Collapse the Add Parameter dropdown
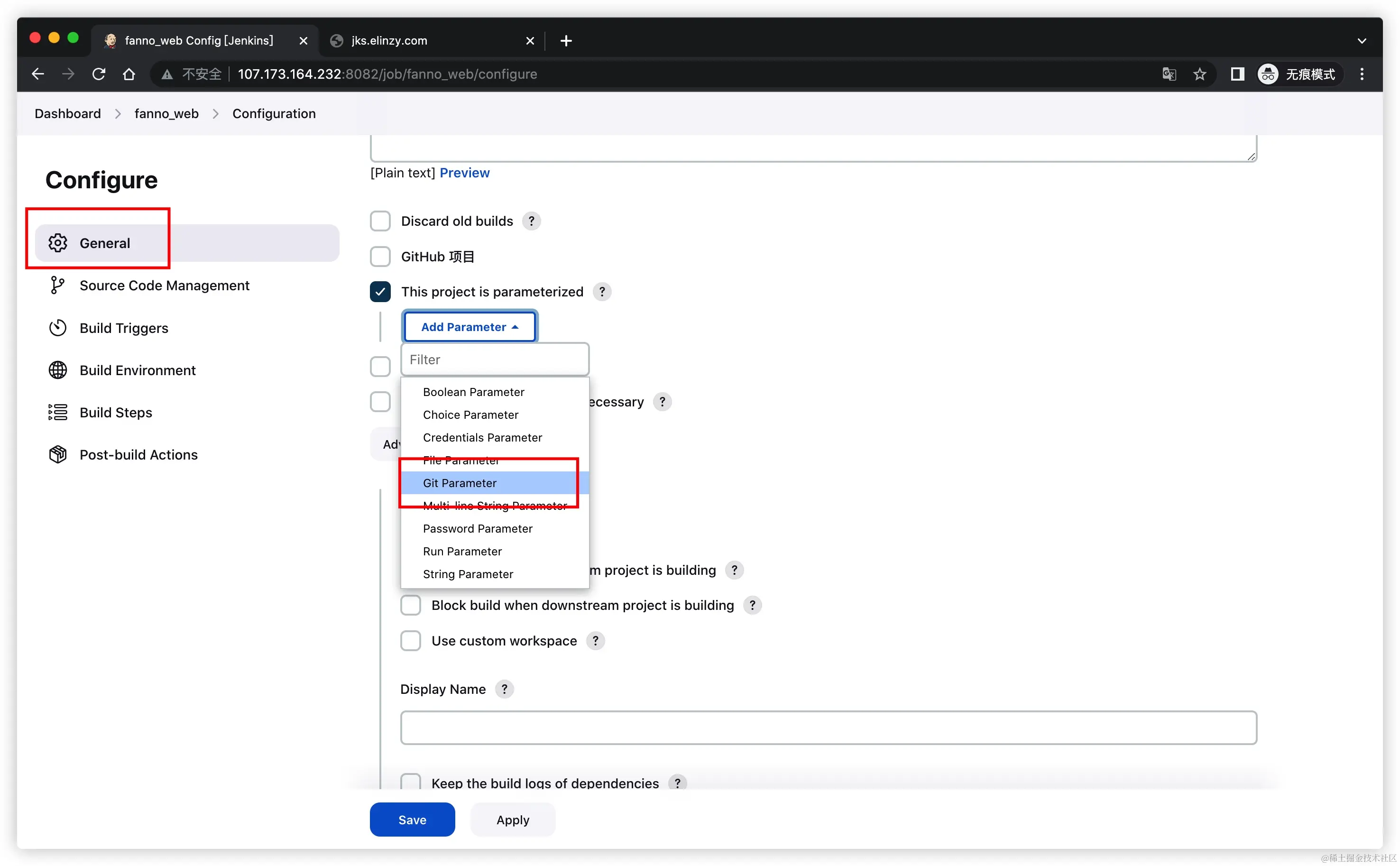Image resolution: width=1400 pixels, height=866 pixels. click(x=470, y=326)
